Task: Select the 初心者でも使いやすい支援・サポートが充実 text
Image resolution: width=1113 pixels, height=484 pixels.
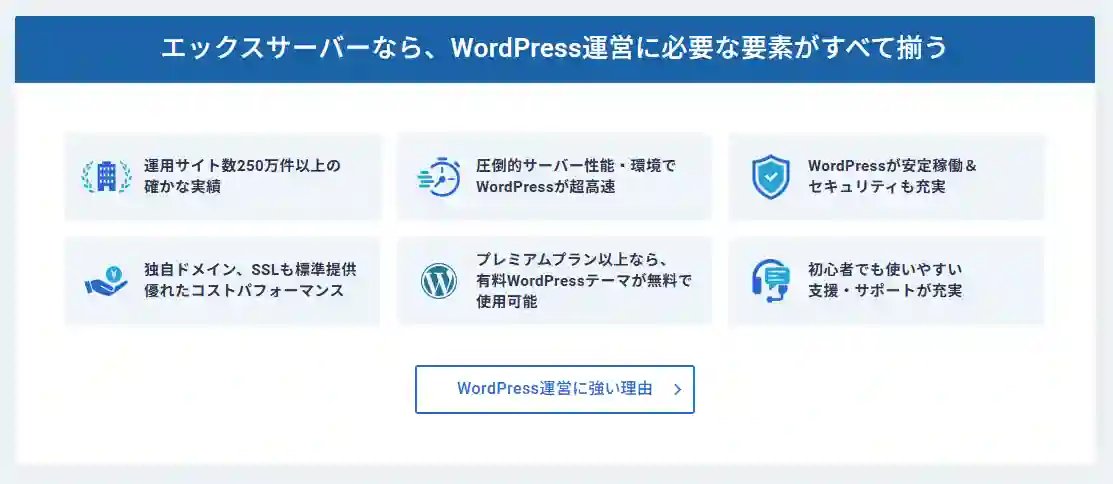Action: (x=885, y=280)
